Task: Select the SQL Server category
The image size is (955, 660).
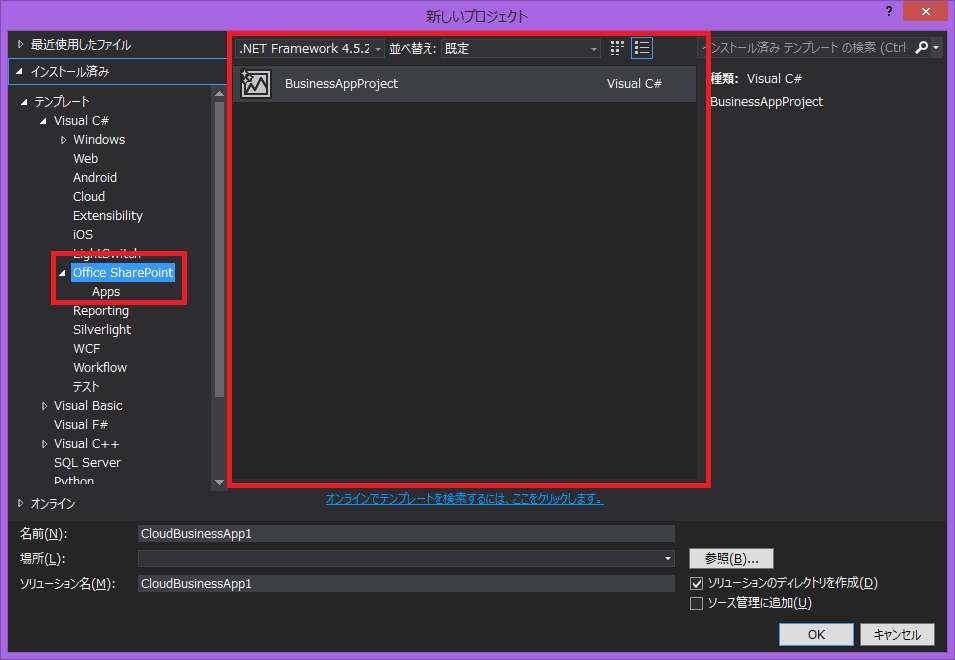Action: (x=87, y=462)
